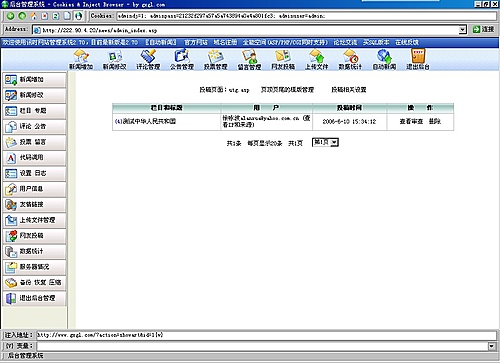This screenshot has height=363, width=500.
Task: Select 服务器概况 in the left sidebar
Action: tap(35, 267)
